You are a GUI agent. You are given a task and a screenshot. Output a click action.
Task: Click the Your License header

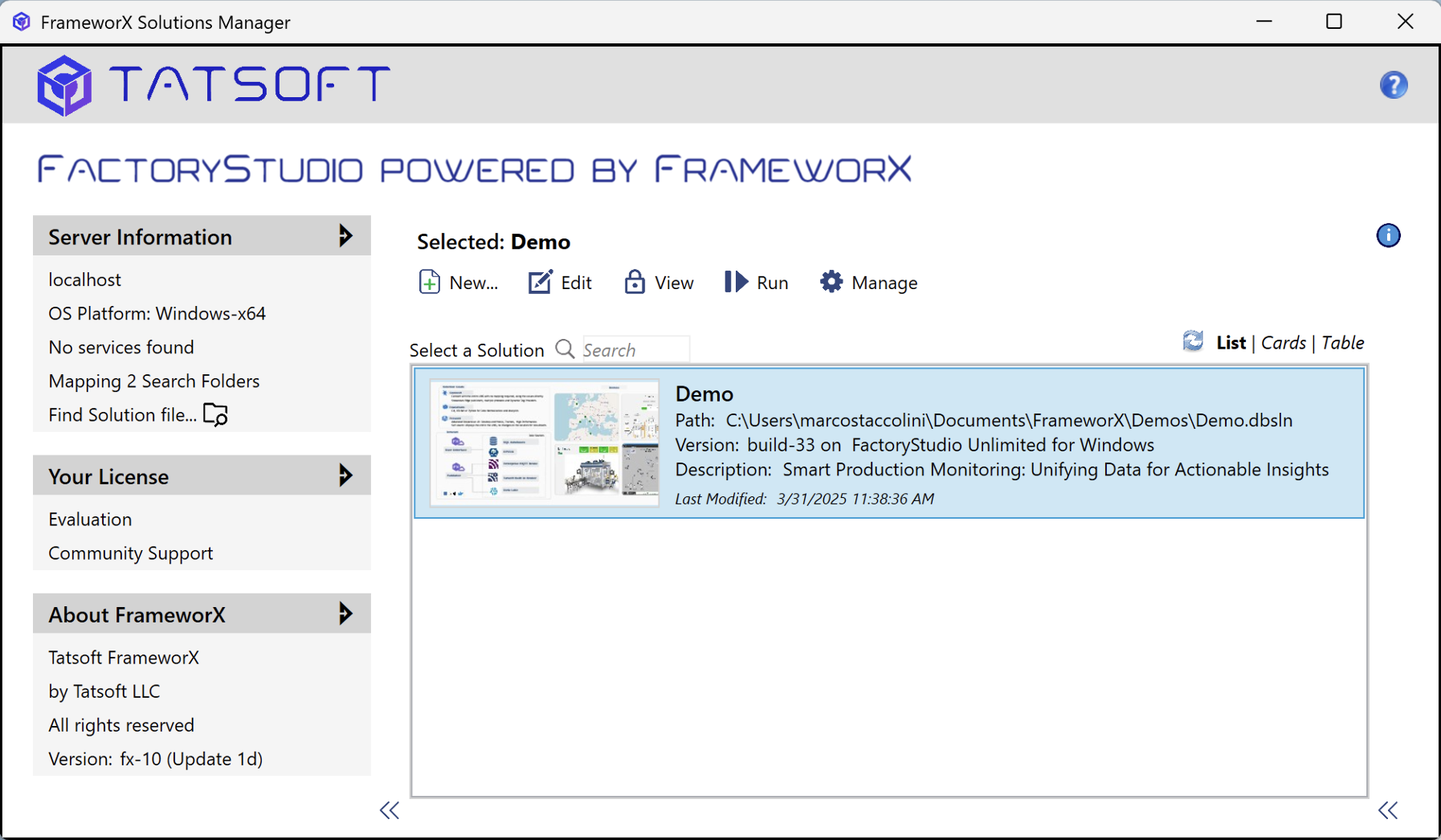point(202,475)
